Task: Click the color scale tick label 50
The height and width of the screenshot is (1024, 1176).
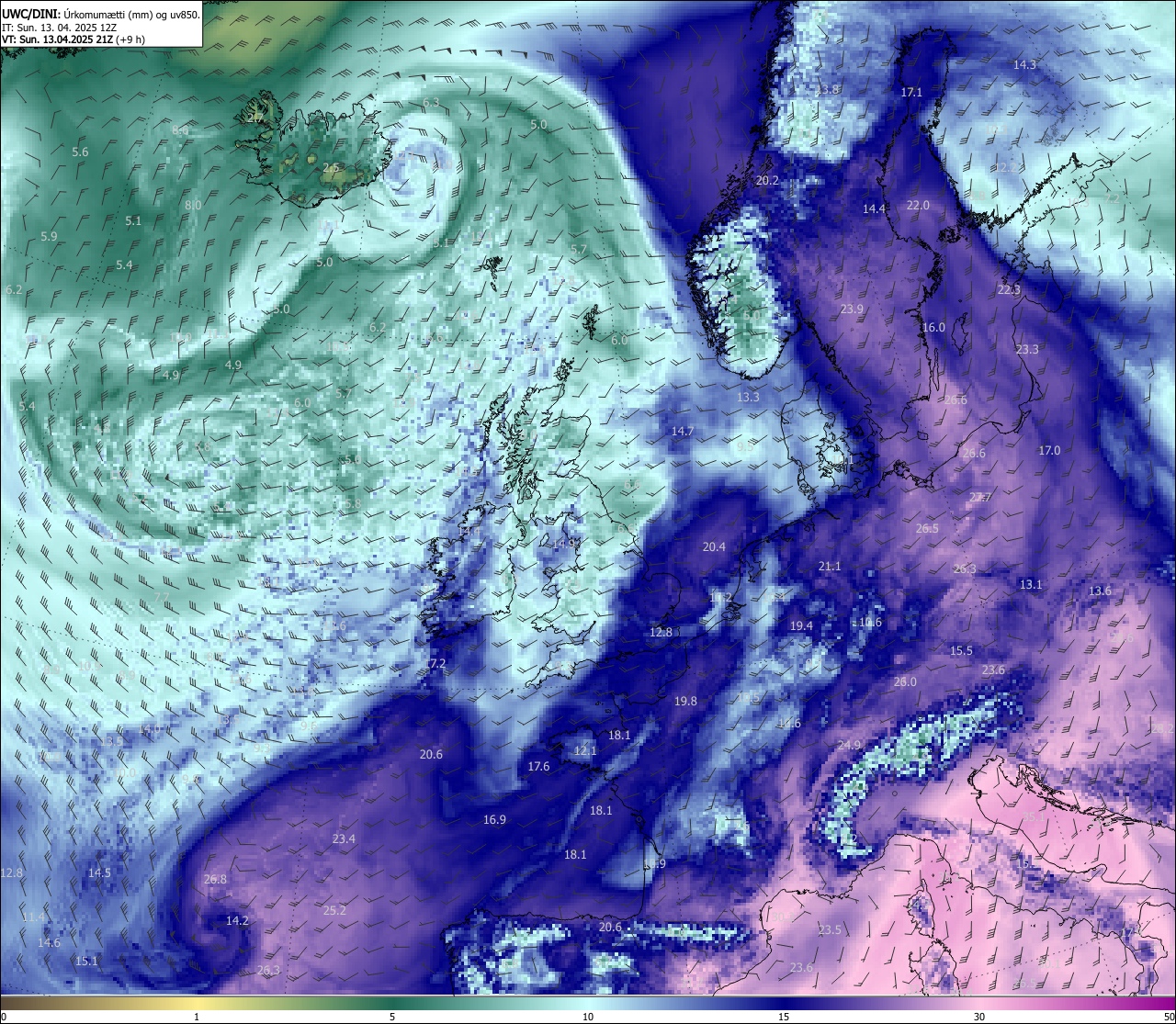Action: 1169,1017
